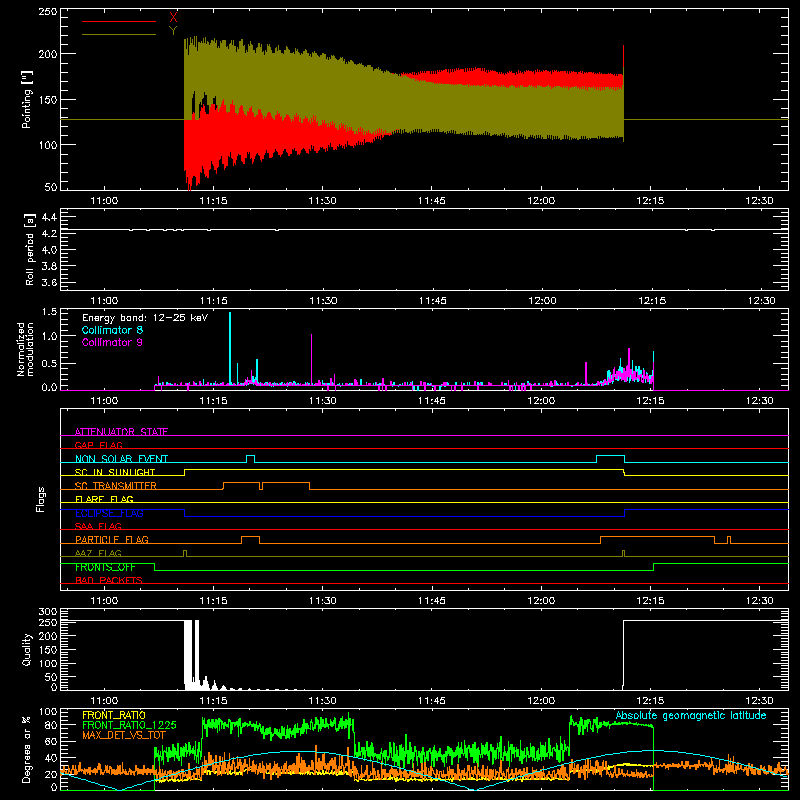Click the 'Roll period [s]' axis title
Viewport: 800px width, 800px height.
pos(30,249)
